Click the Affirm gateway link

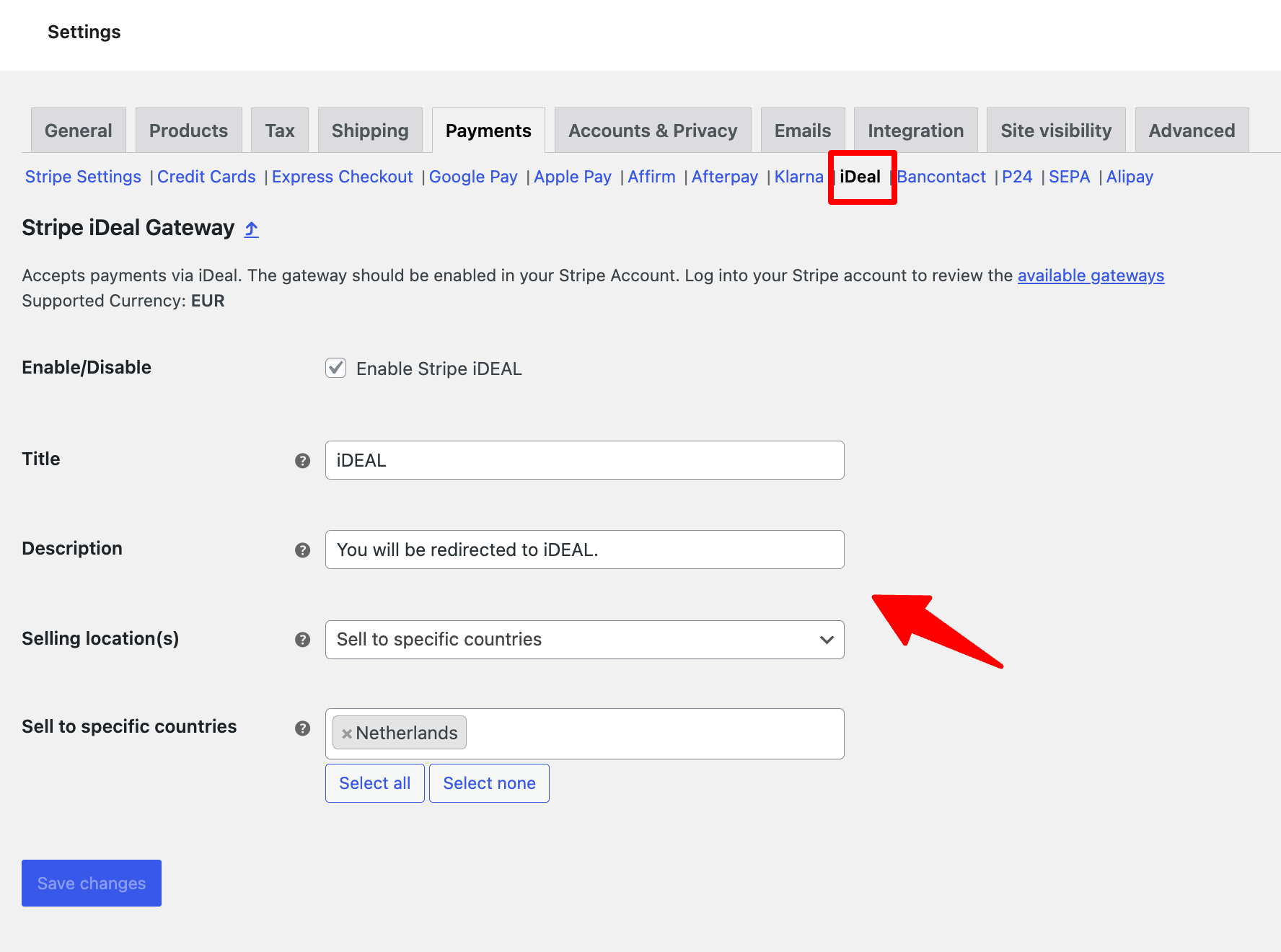[651, 177]
